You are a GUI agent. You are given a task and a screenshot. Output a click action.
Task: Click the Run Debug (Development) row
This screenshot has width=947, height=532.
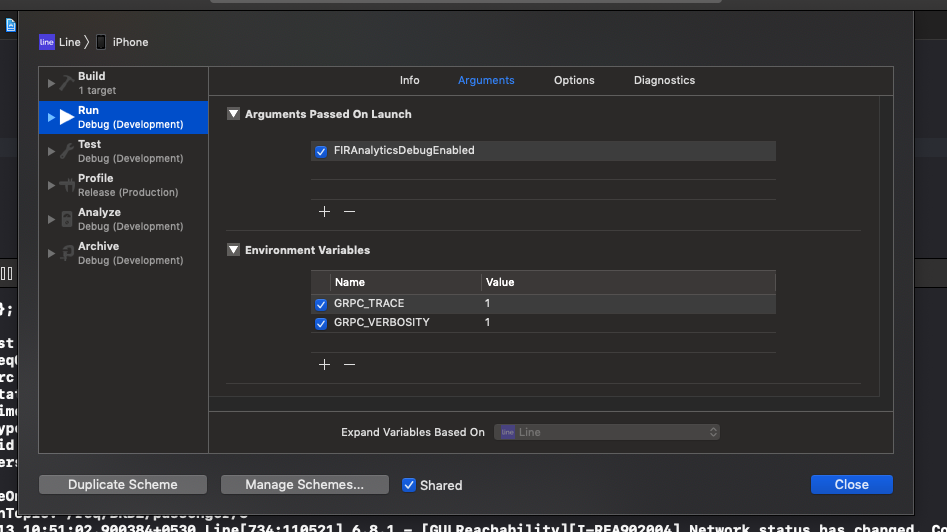(x=123, y=117)
